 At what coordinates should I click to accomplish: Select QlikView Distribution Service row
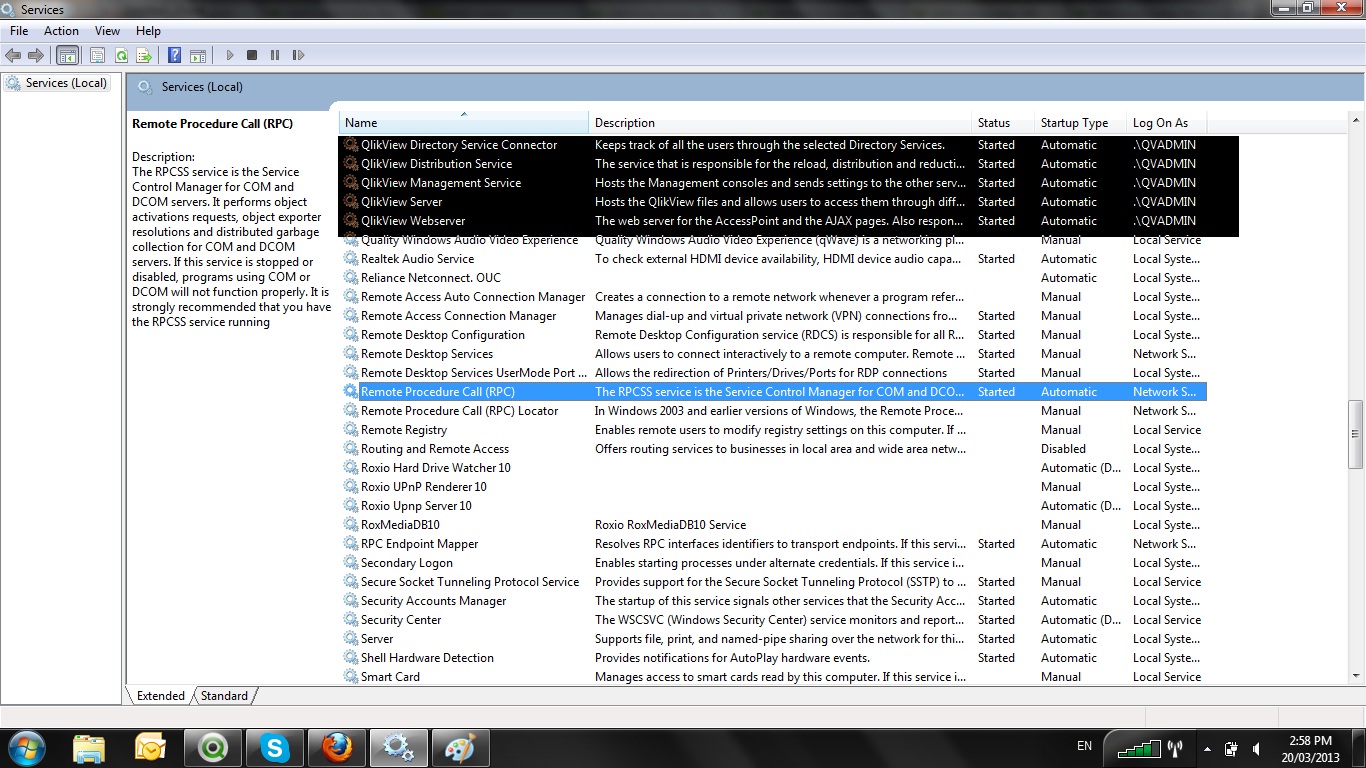[773, 164]
